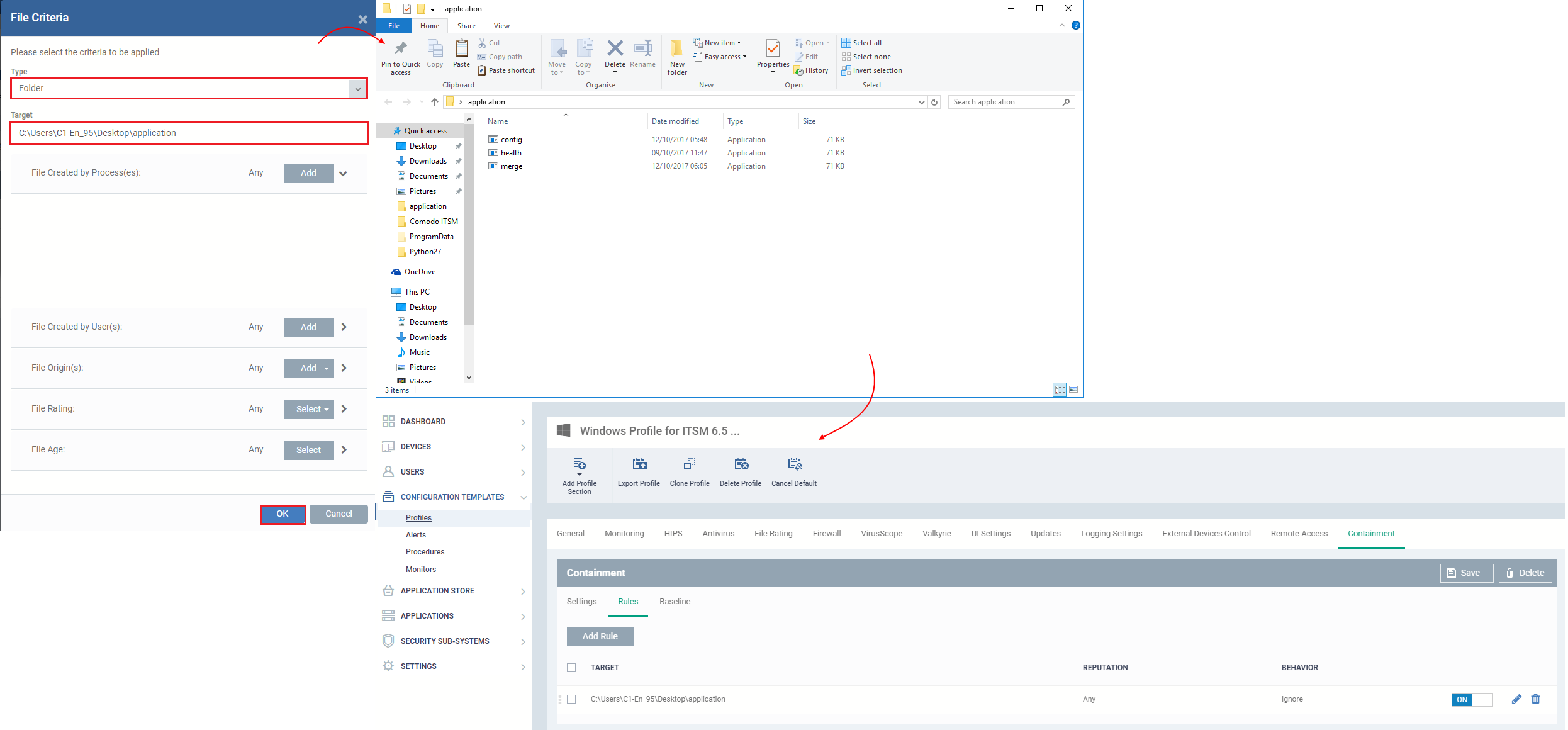Open the New item dropdown in Explorer

(x=717, y=43)
